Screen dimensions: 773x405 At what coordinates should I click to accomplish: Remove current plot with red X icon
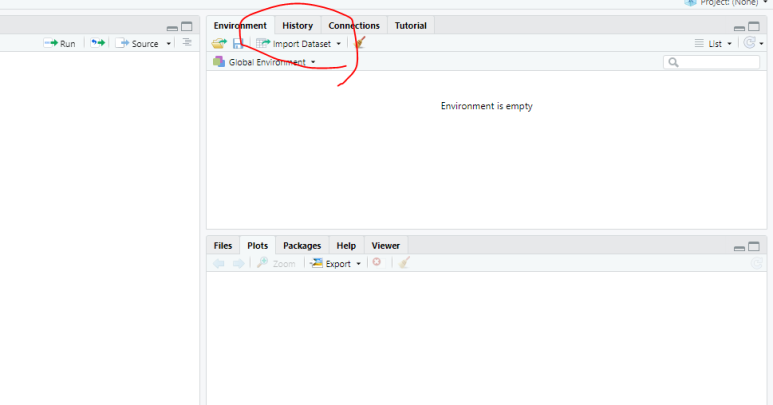377,262
